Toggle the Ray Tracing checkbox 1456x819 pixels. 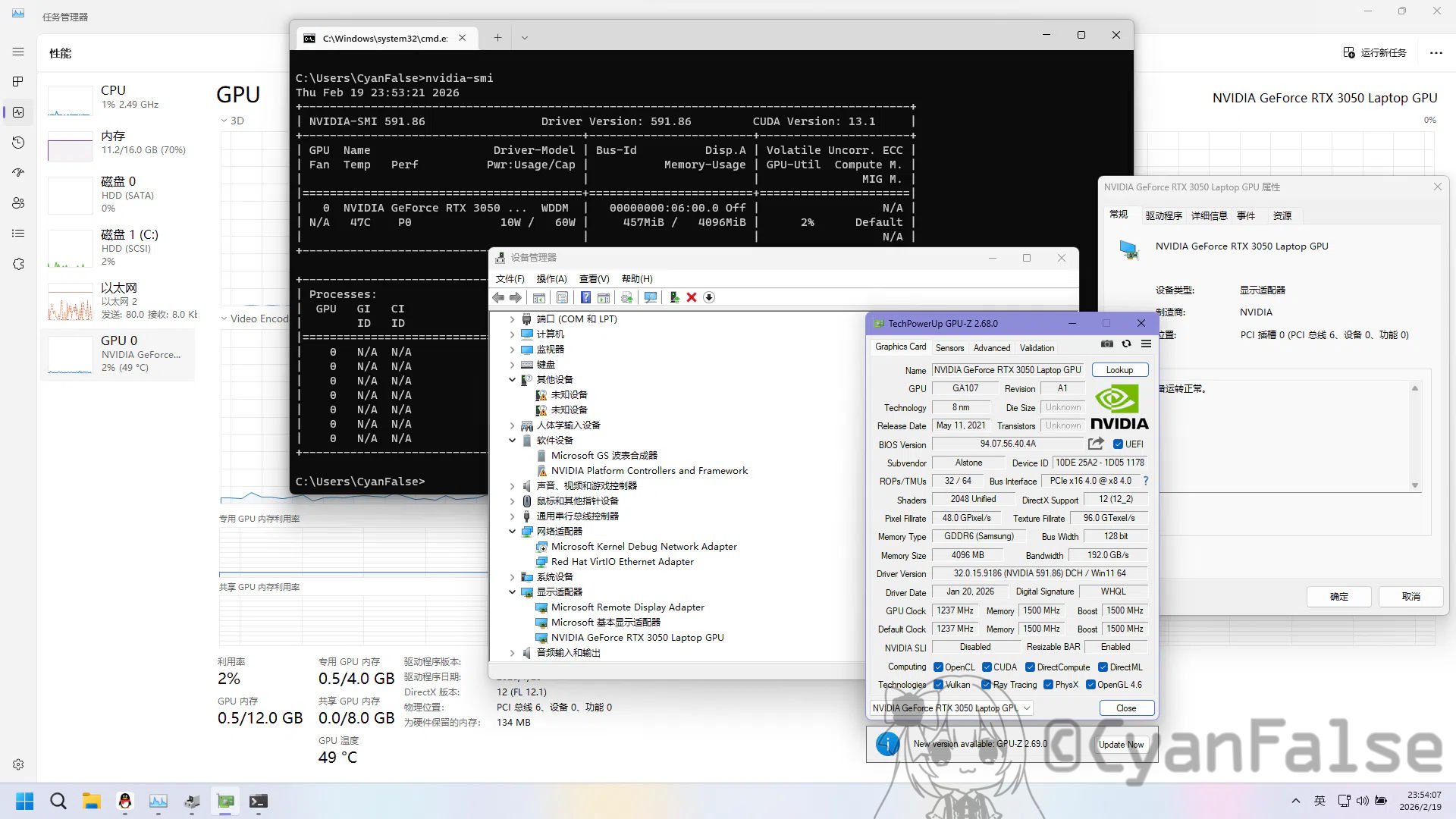[x=986, y=685]
